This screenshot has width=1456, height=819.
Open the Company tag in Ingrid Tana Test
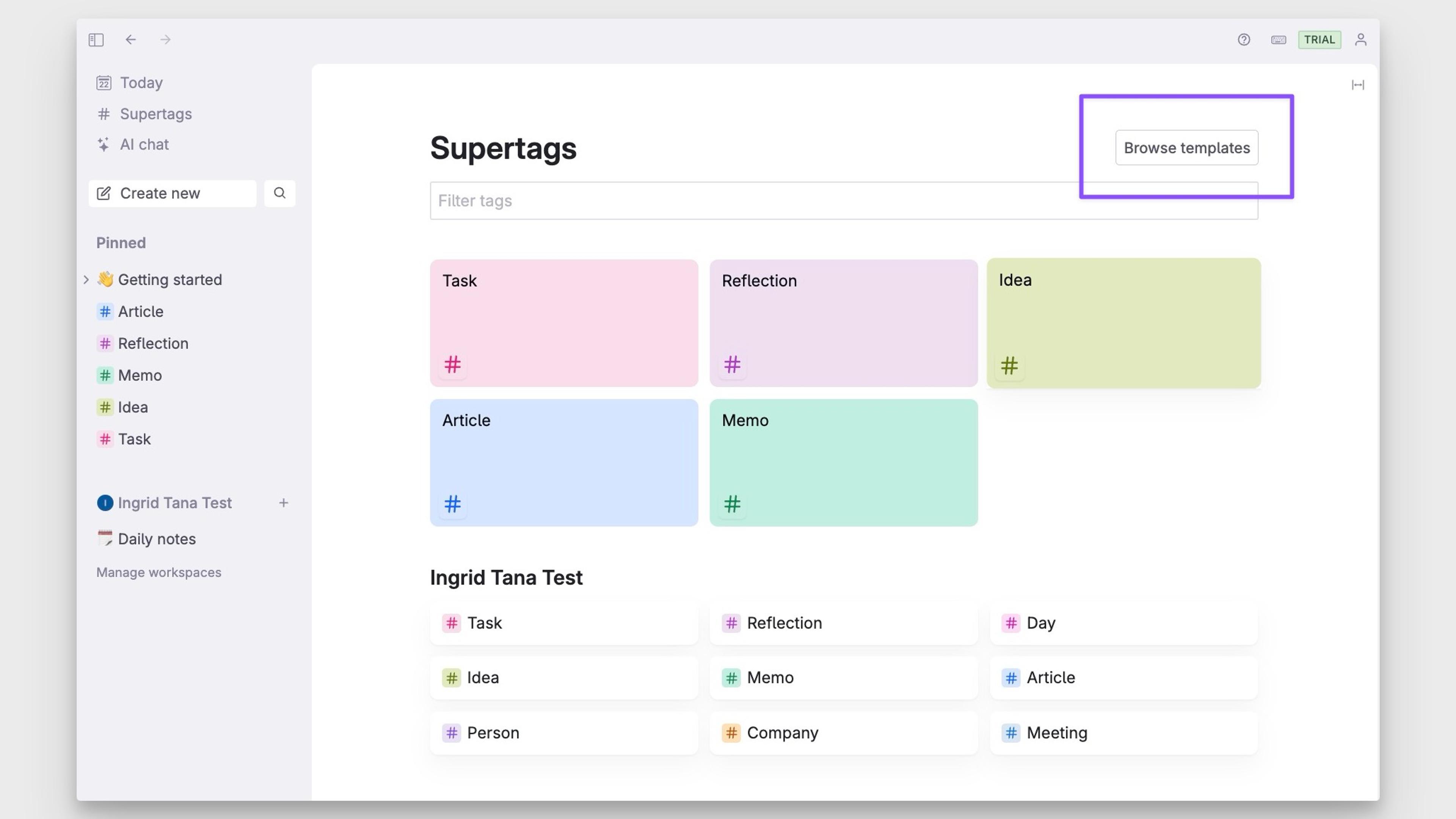(782, 733)
